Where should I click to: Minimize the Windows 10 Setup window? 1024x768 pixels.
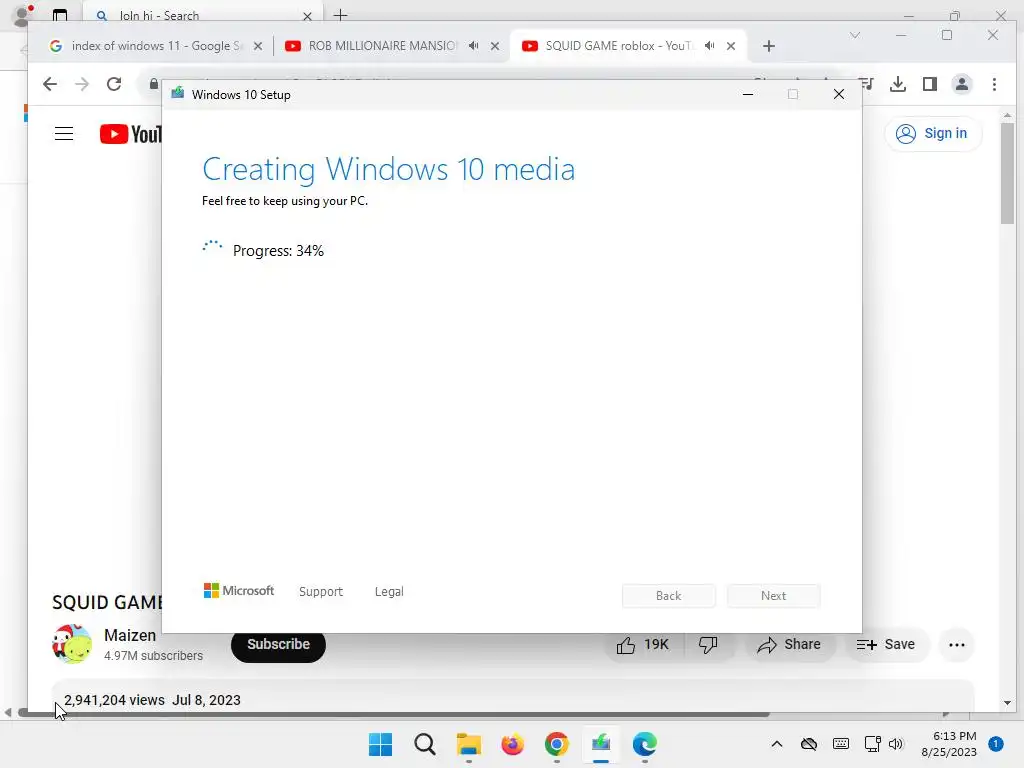pos(748,95)
